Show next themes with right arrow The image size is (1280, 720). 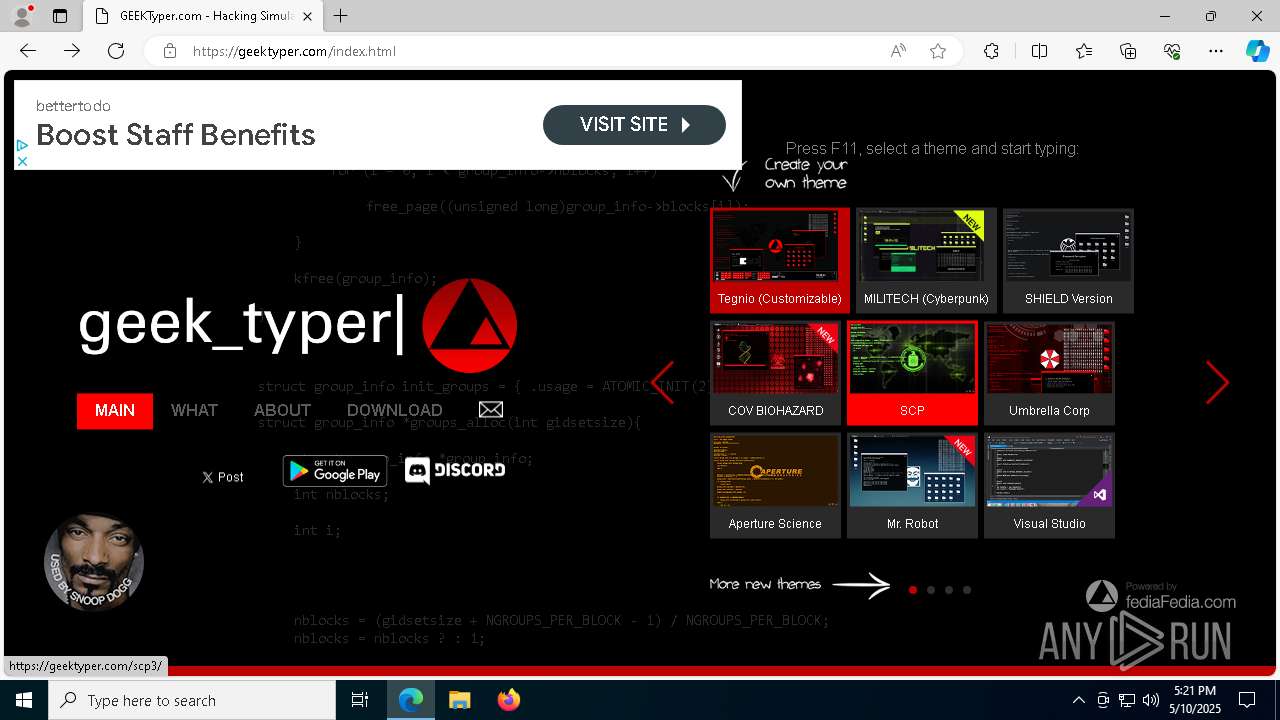tap(1217, 382)
